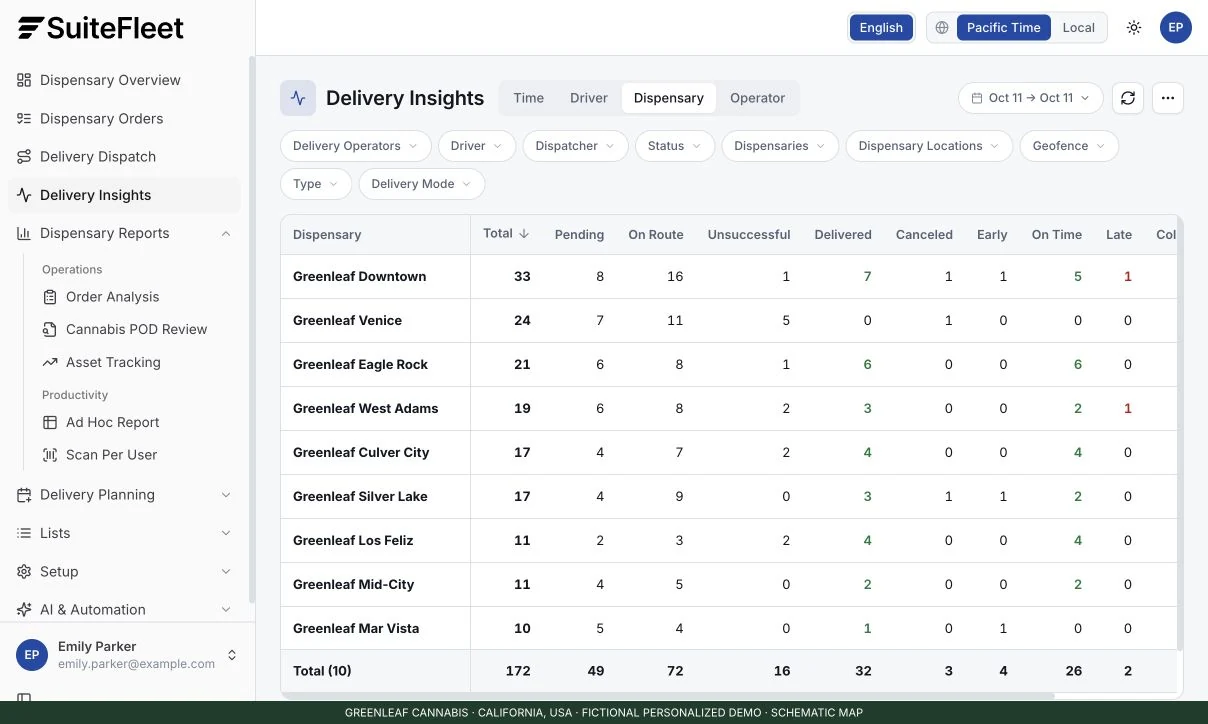Open the Dispensaries filter dropdown

pyautogui.click(x=781, y=146)
